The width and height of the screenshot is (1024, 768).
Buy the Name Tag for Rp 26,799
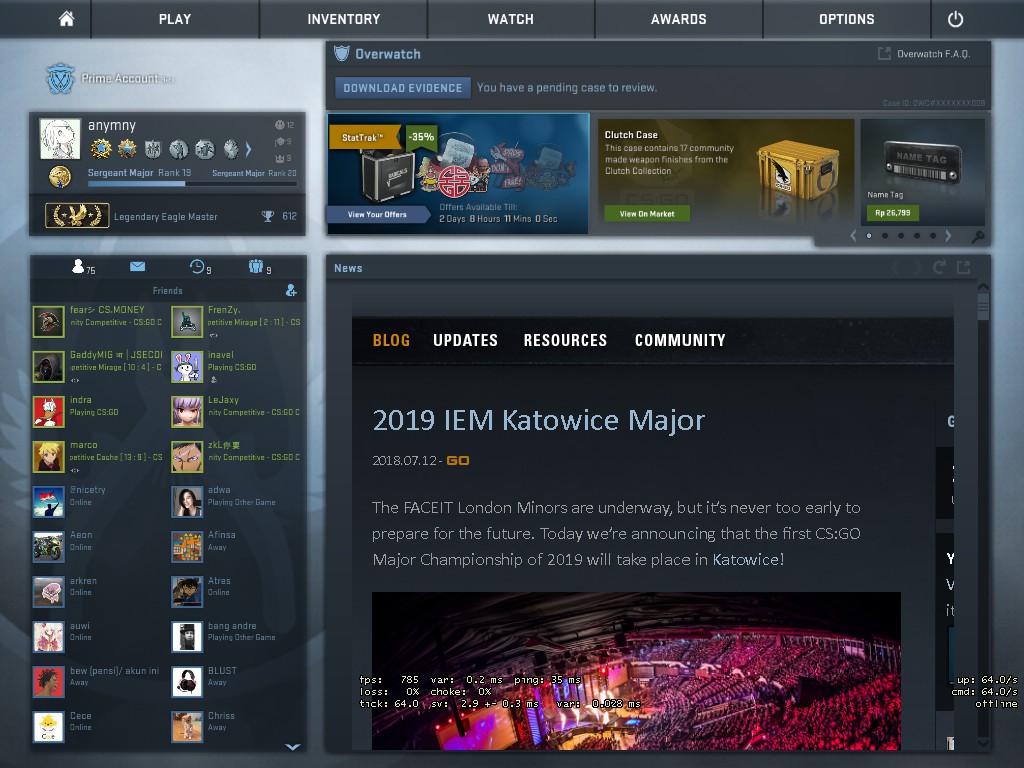[x=892, y=213]
